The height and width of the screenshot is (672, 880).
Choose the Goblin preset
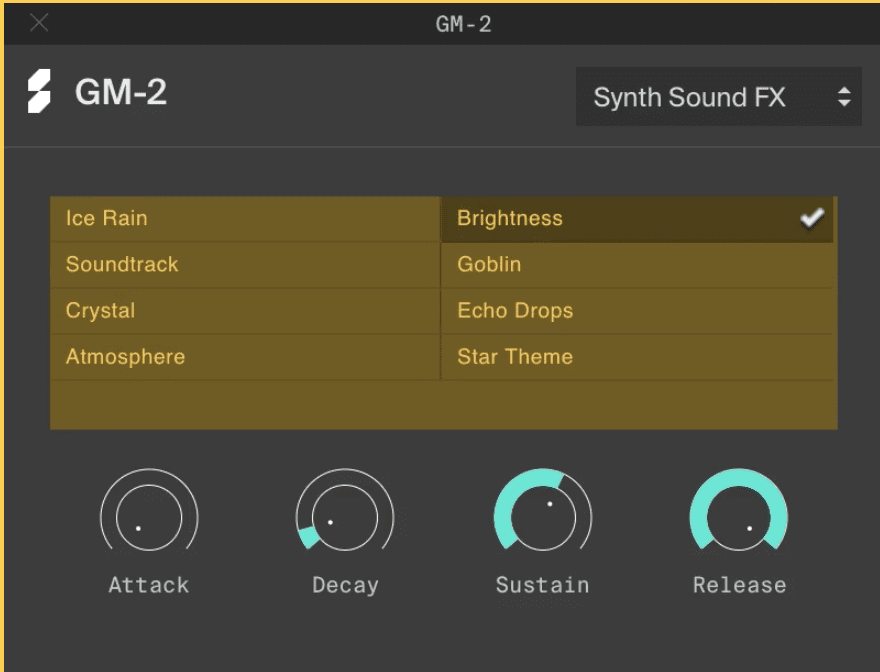point(489,264)
